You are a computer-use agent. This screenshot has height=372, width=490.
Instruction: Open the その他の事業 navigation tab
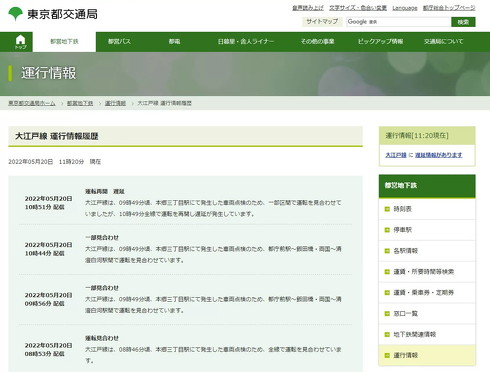[x=317, y=42]
